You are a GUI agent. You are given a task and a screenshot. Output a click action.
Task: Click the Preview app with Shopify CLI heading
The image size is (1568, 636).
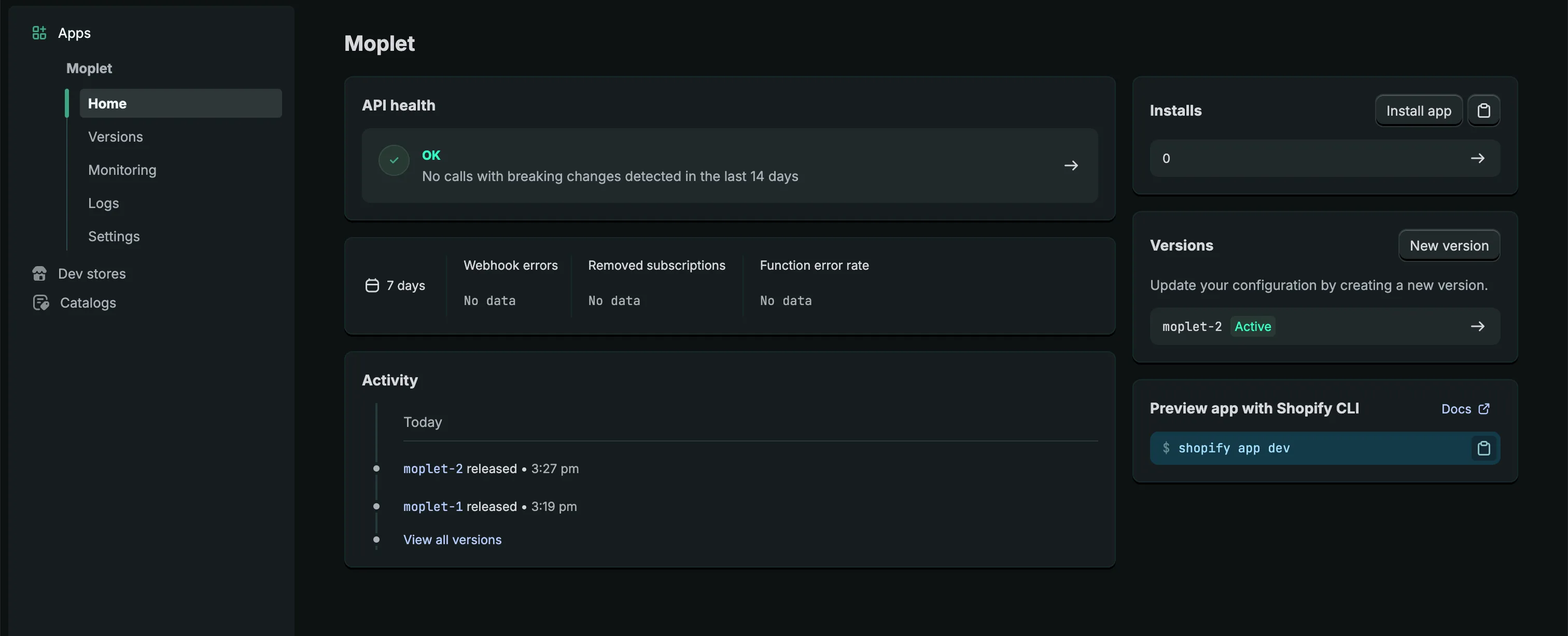(x=1254, y=408)
